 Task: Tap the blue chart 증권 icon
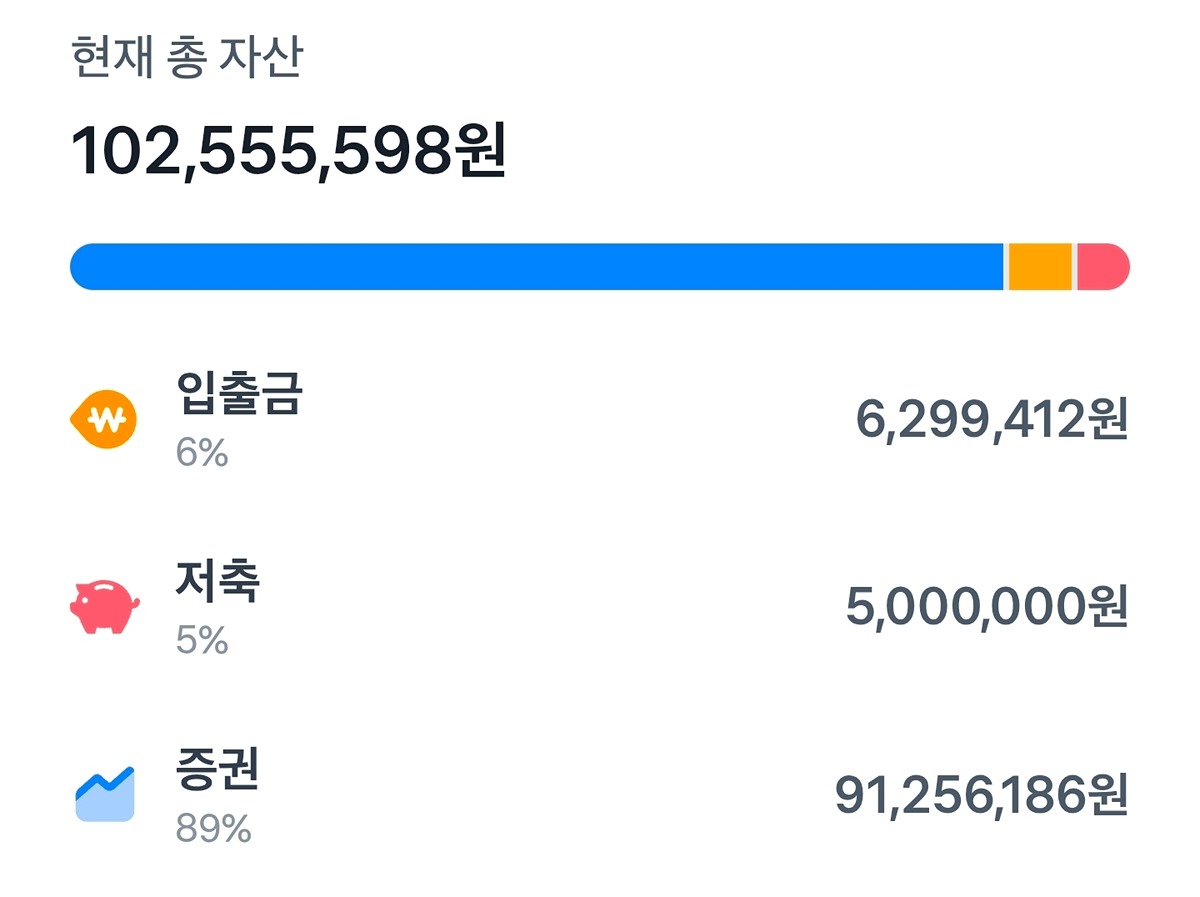click(x=104, y=794)
